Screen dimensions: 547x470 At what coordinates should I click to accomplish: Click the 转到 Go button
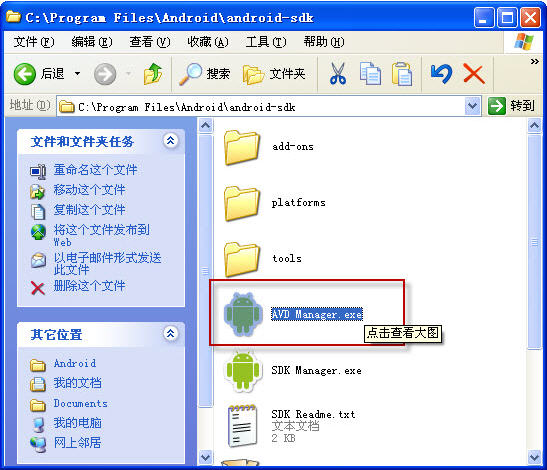click(511, 106)
